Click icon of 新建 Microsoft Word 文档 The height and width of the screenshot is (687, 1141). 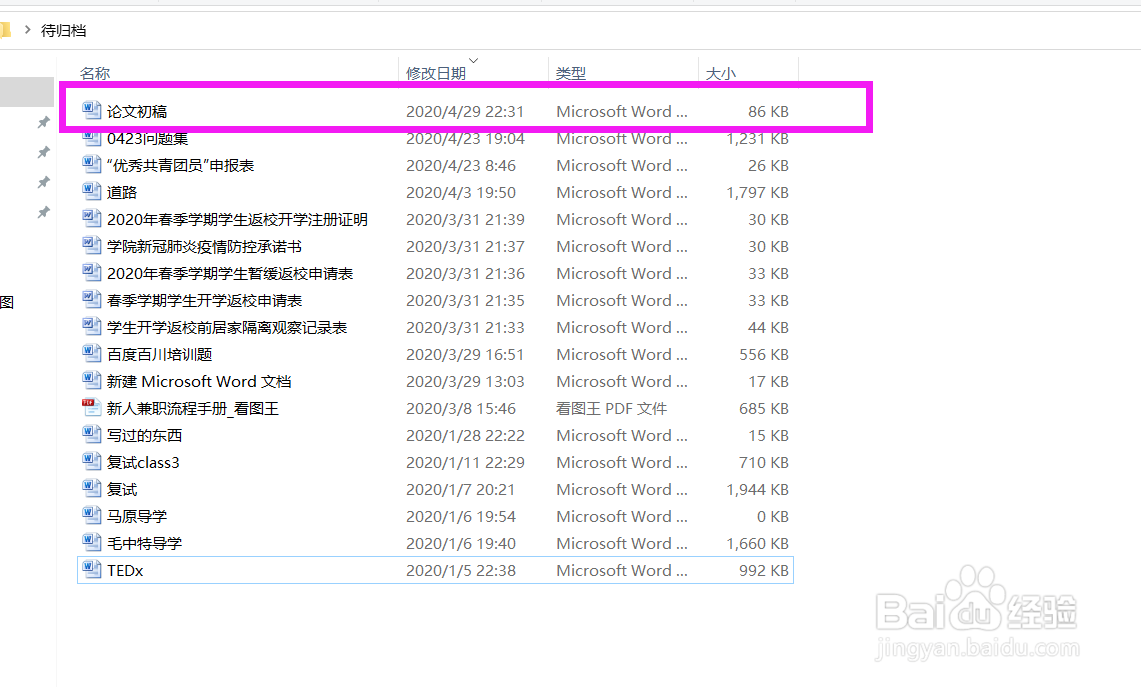(x=91, y=380)
